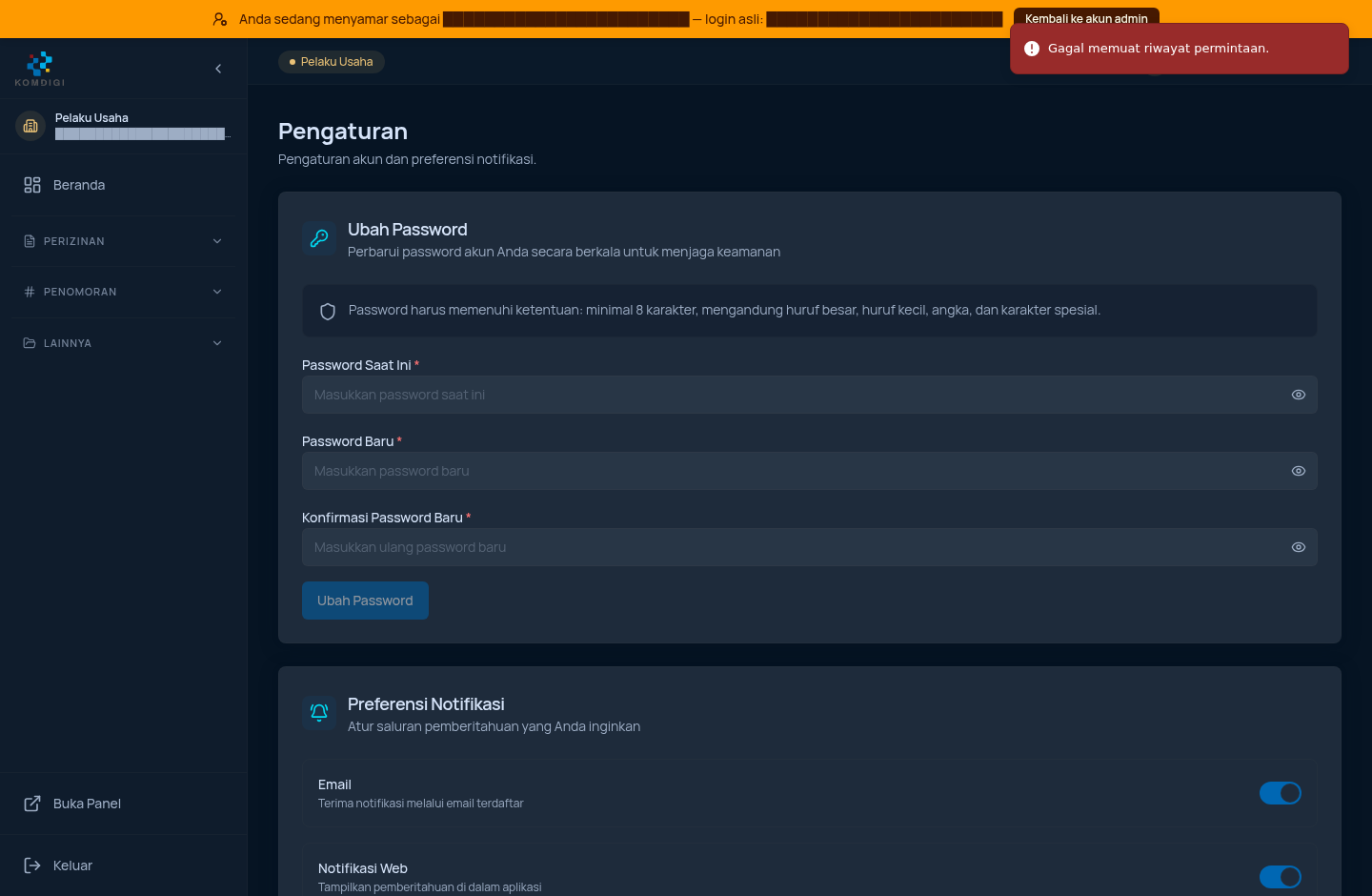Screen dimensions: 1372x896
Task: Click the key icon beside Ubah Password
Action: click(319, 238)
